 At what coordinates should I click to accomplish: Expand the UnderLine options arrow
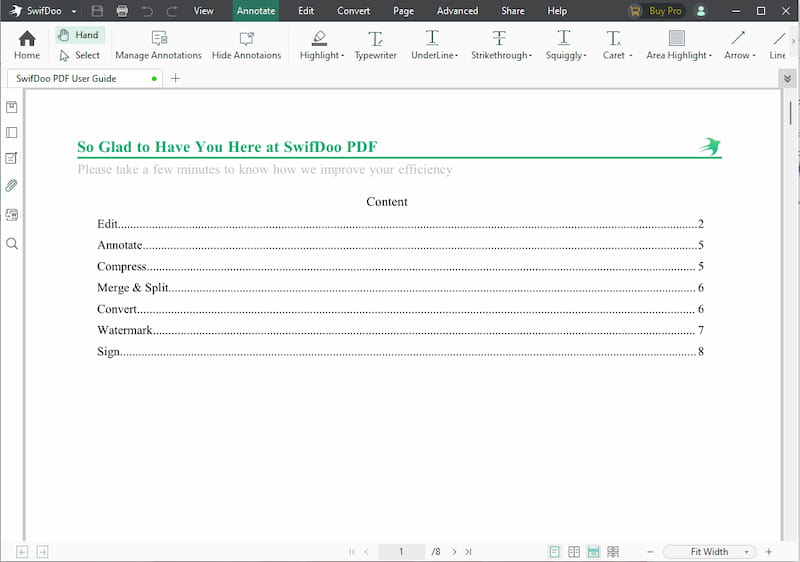pos(457,55)
